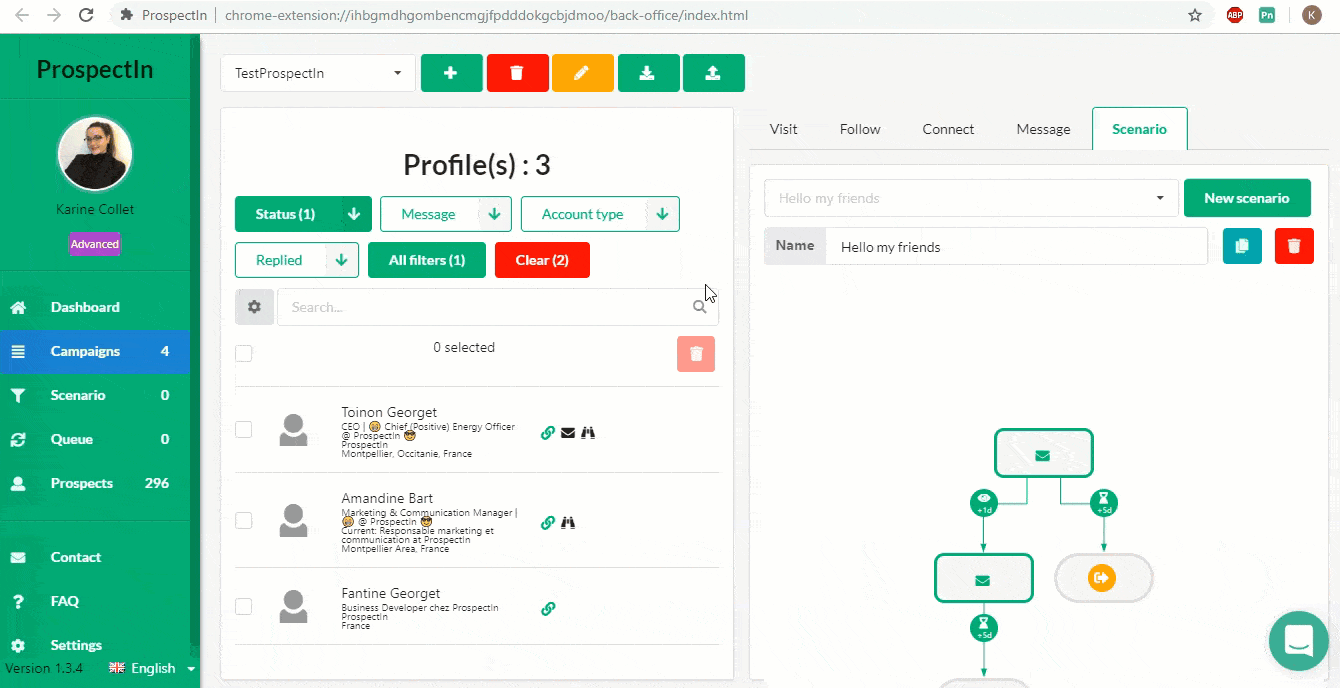Viewport: 1340px width, 688px height.
Task: Check the box for Fantine Georget
Action: (x=244, y=606)
